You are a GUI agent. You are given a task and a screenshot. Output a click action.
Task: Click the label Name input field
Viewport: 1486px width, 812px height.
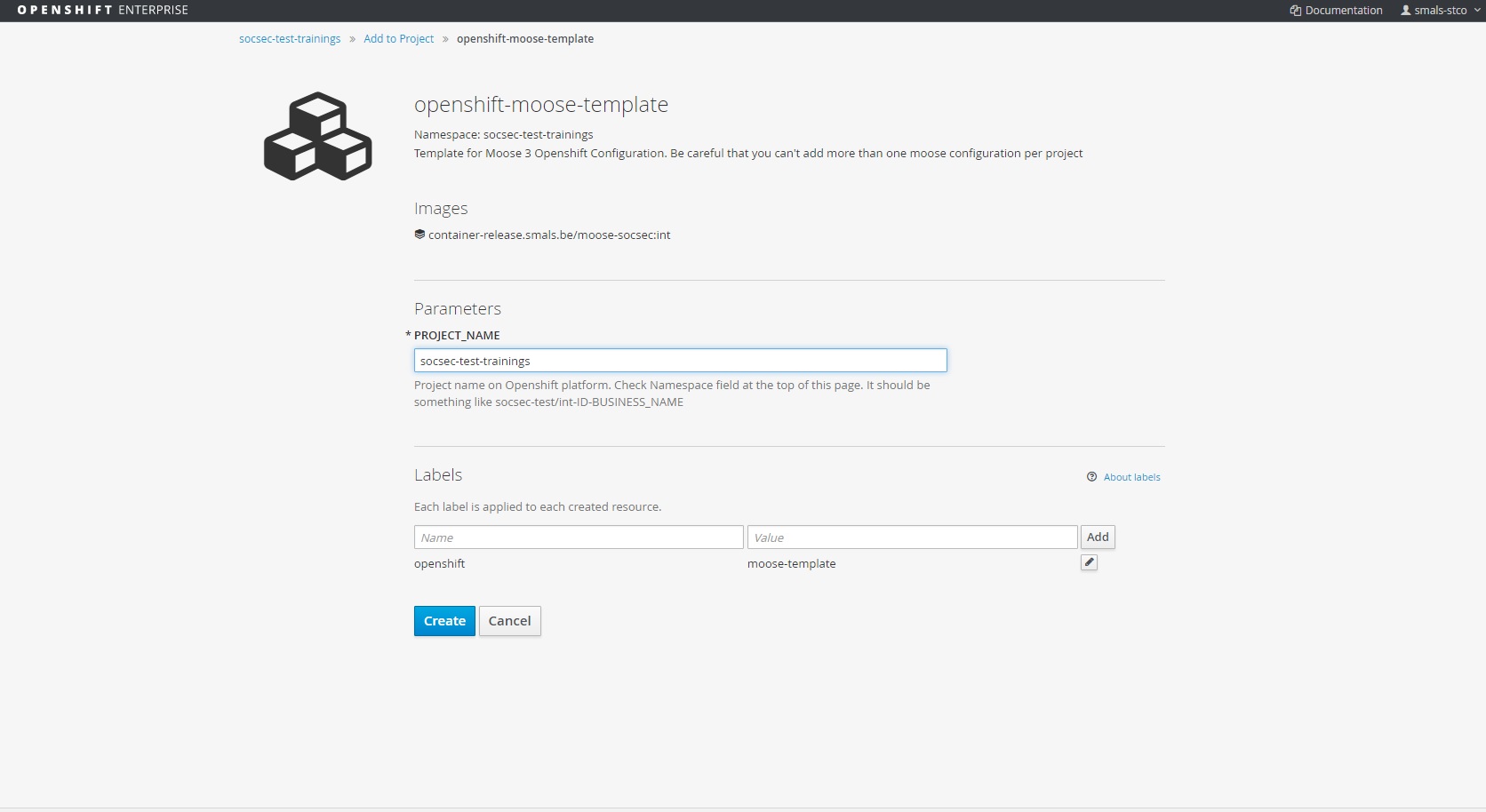578,537
